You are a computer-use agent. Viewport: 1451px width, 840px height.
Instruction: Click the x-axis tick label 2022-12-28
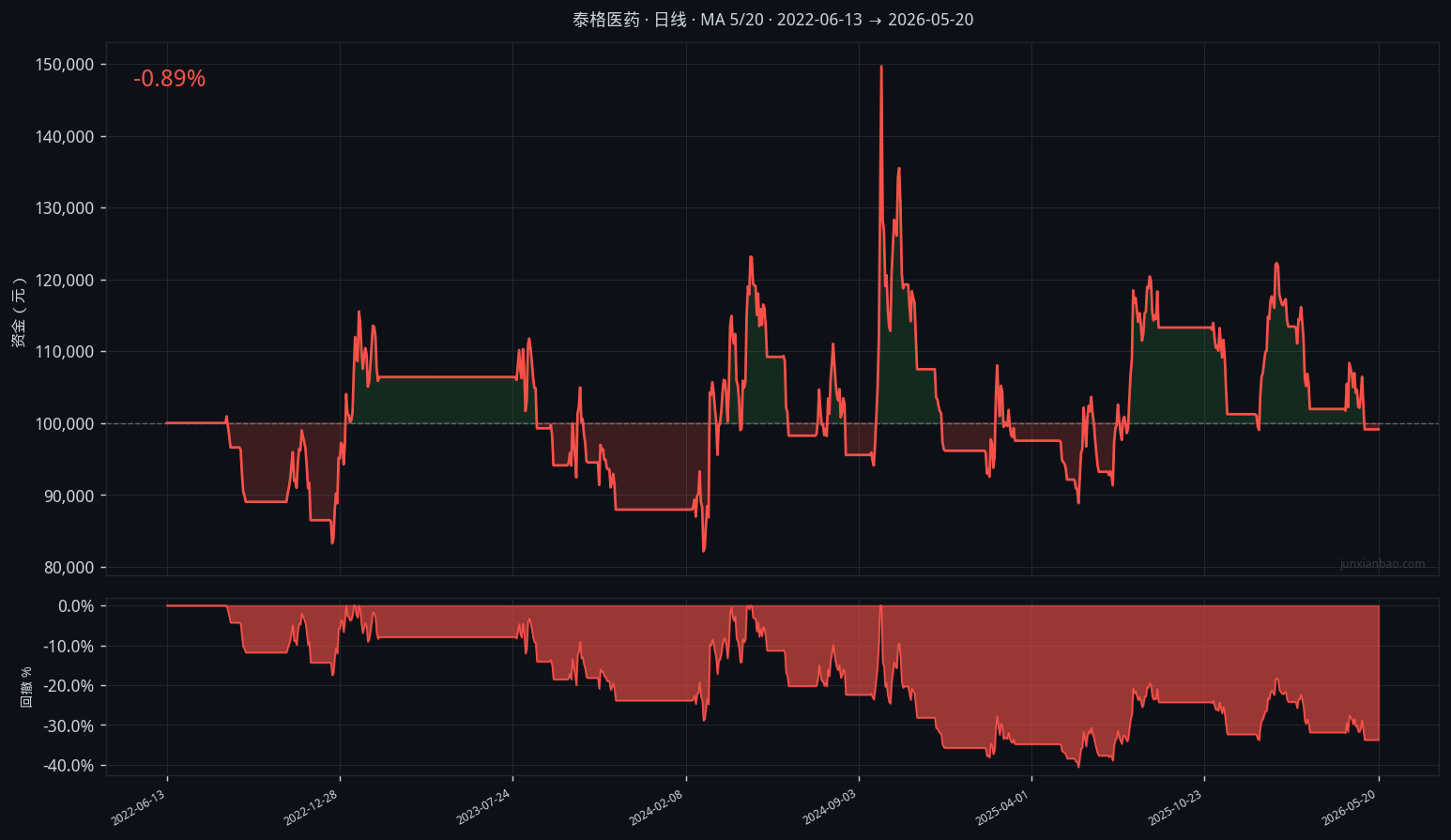(311, 807)
